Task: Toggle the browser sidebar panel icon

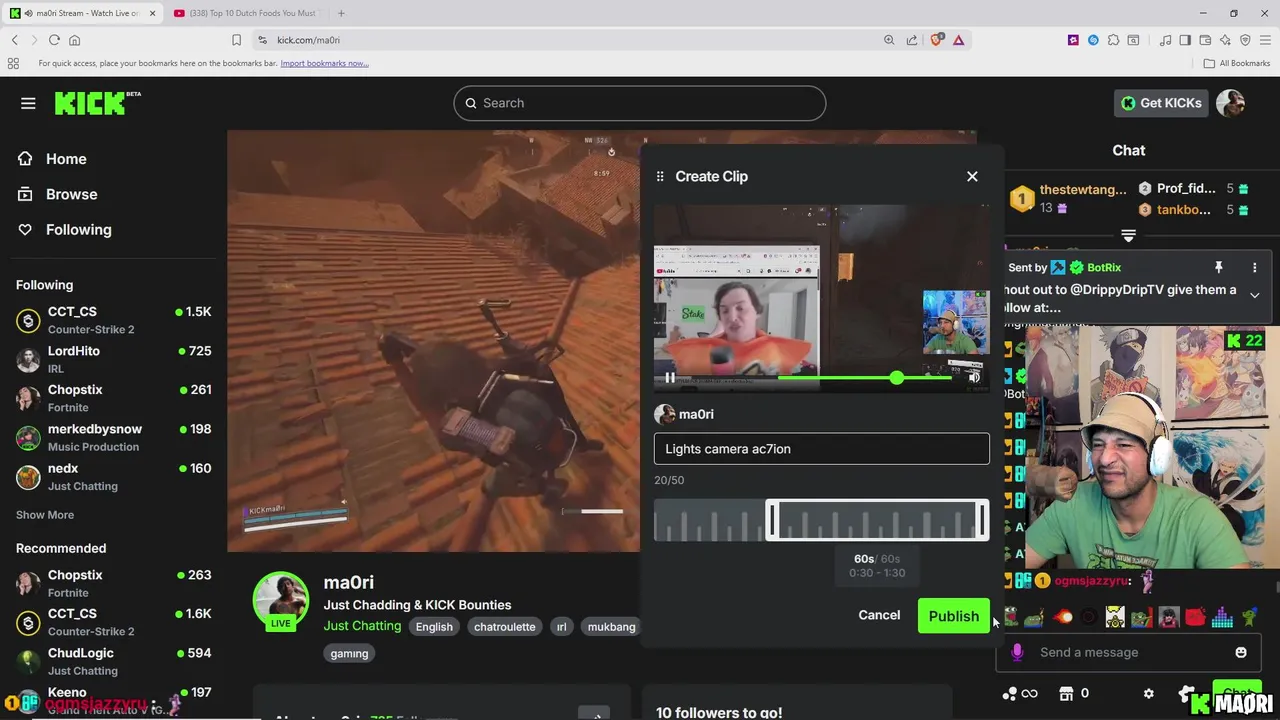Action: click(x=1185, y=40)
